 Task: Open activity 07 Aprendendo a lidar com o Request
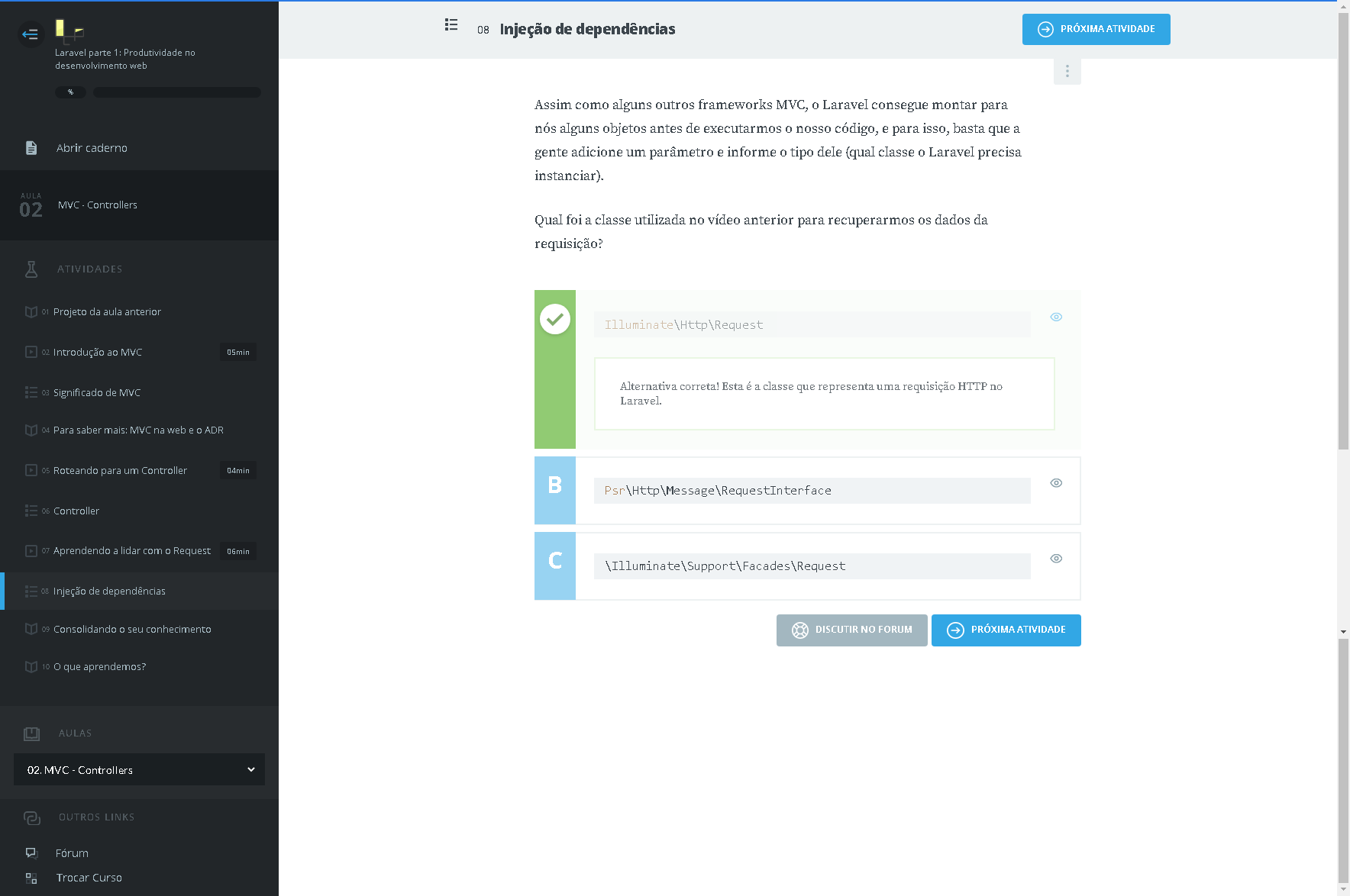(x=131, y=551)
